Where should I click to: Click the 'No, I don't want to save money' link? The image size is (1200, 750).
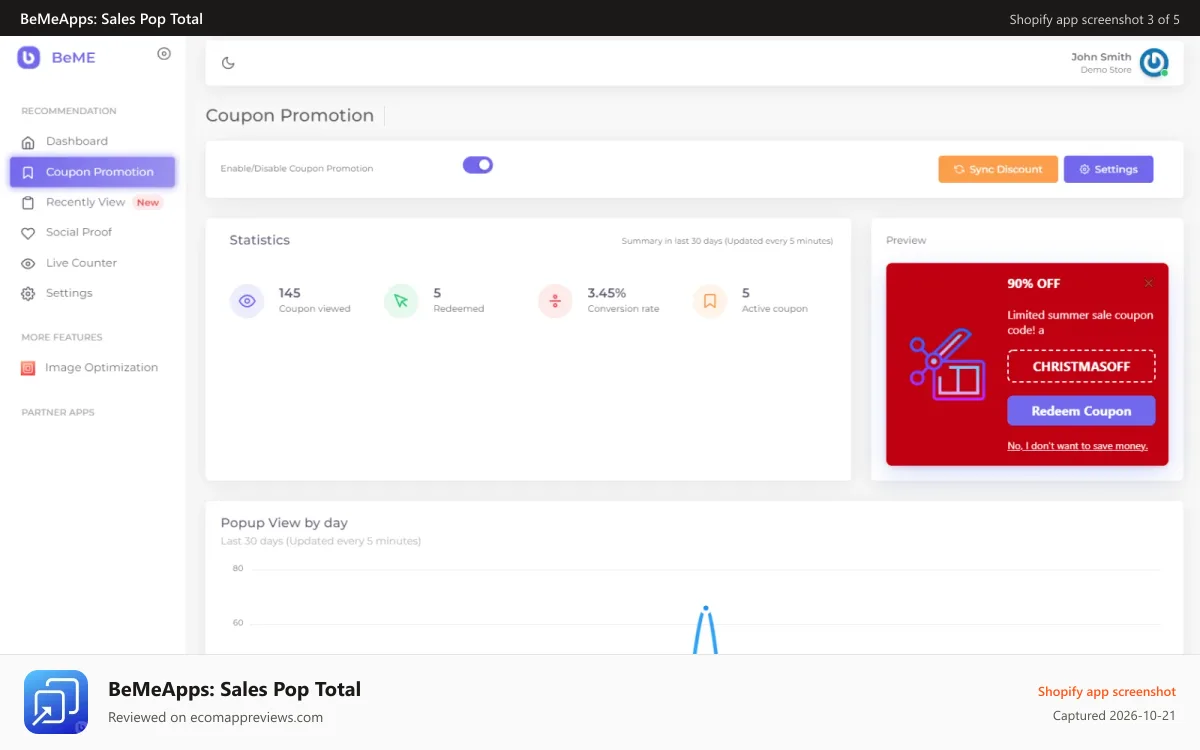point(1078,446)
